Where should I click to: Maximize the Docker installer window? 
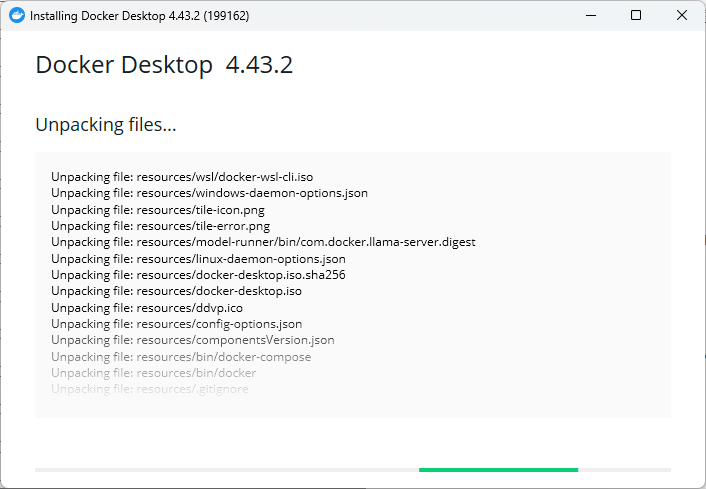click(636, 16)
